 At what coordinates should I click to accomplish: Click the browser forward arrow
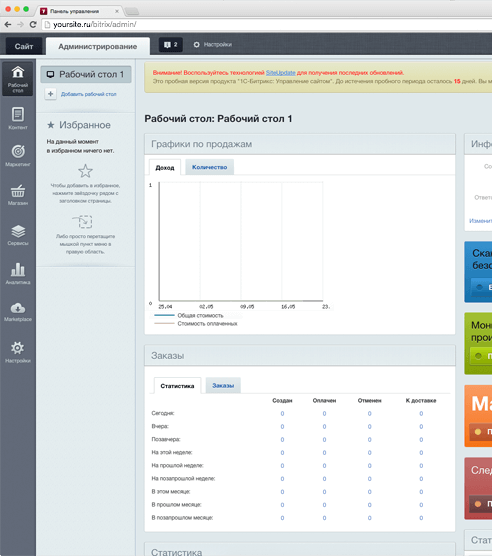coord(20,24)
